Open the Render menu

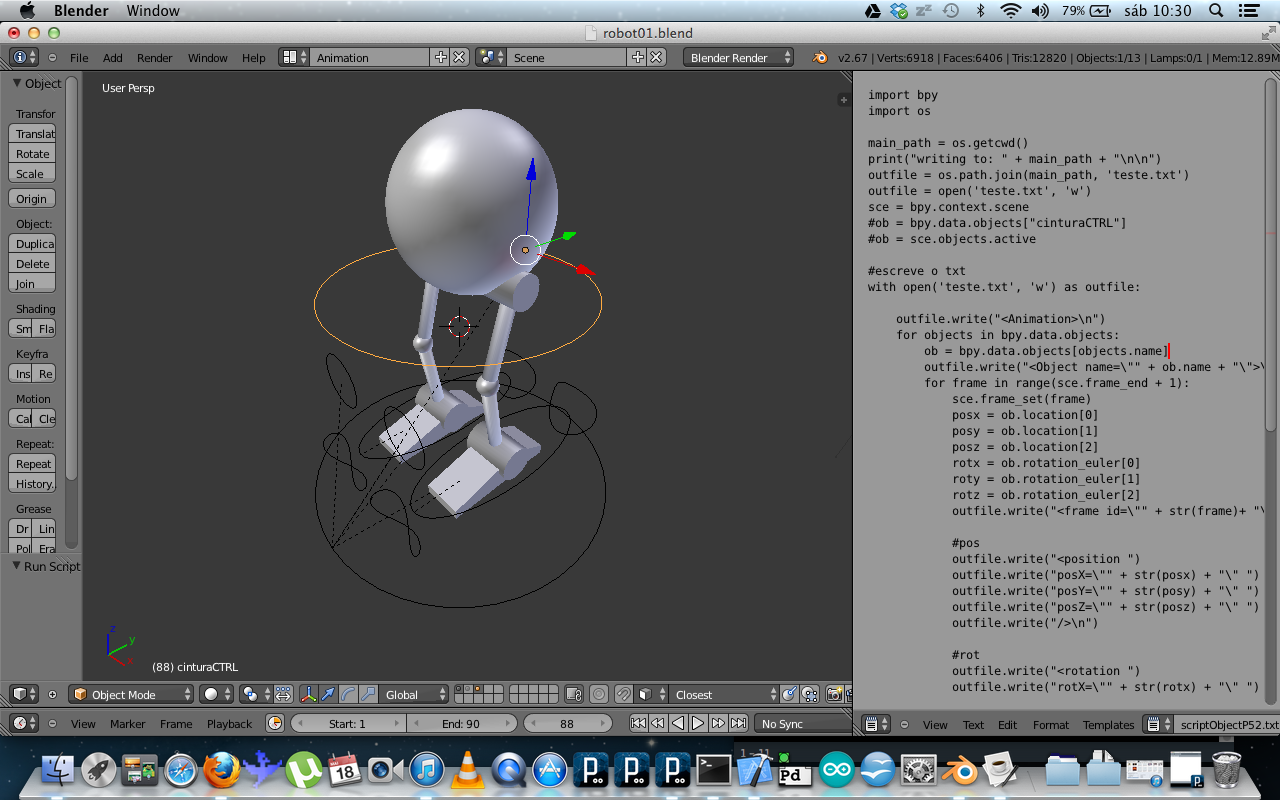(154, 57)
